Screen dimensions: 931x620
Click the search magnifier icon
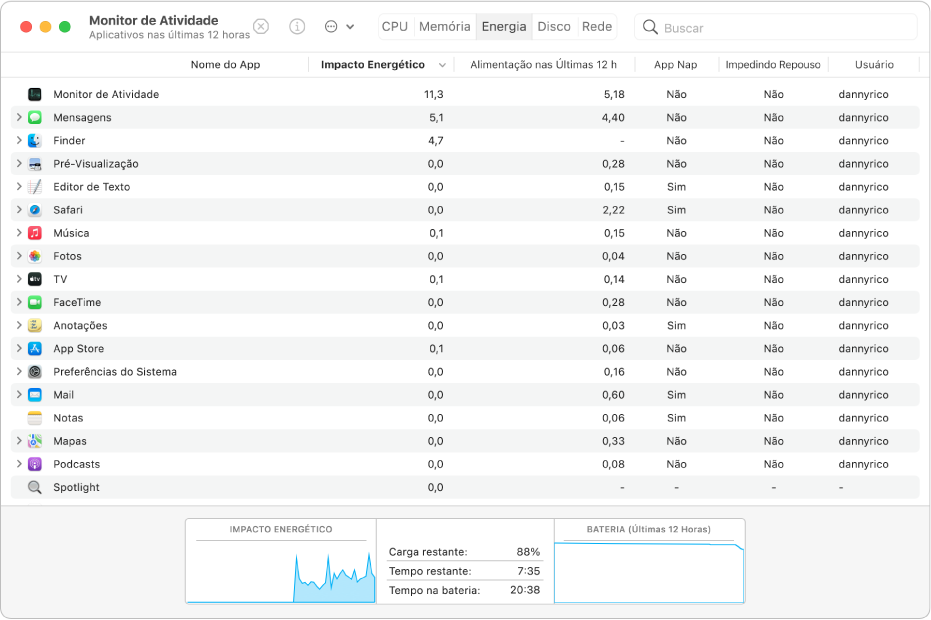[650, 27]
